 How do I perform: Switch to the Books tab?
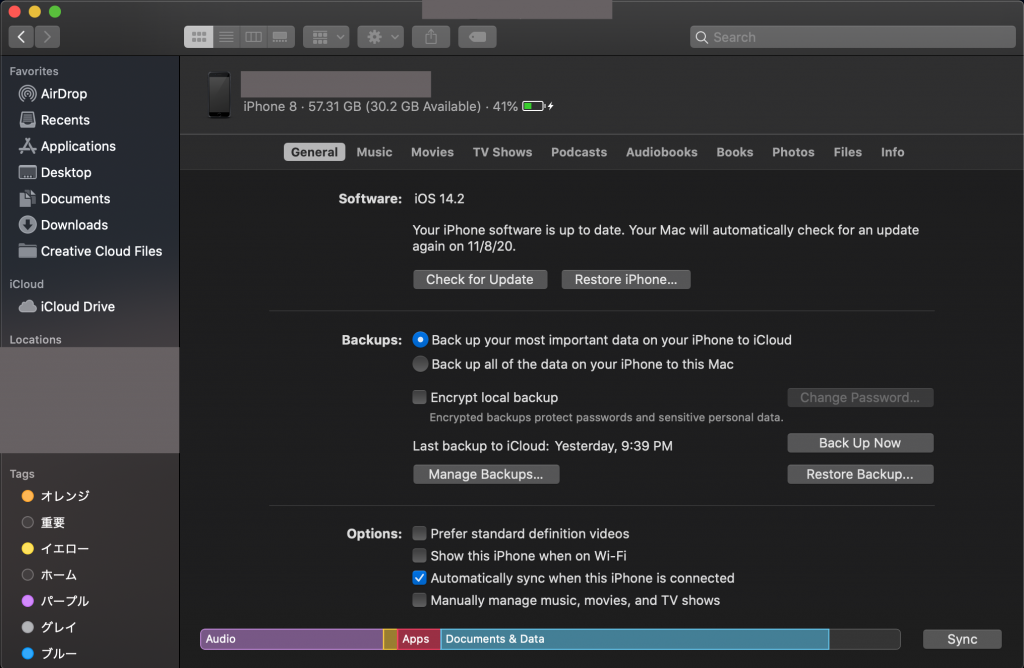[735, 152]
